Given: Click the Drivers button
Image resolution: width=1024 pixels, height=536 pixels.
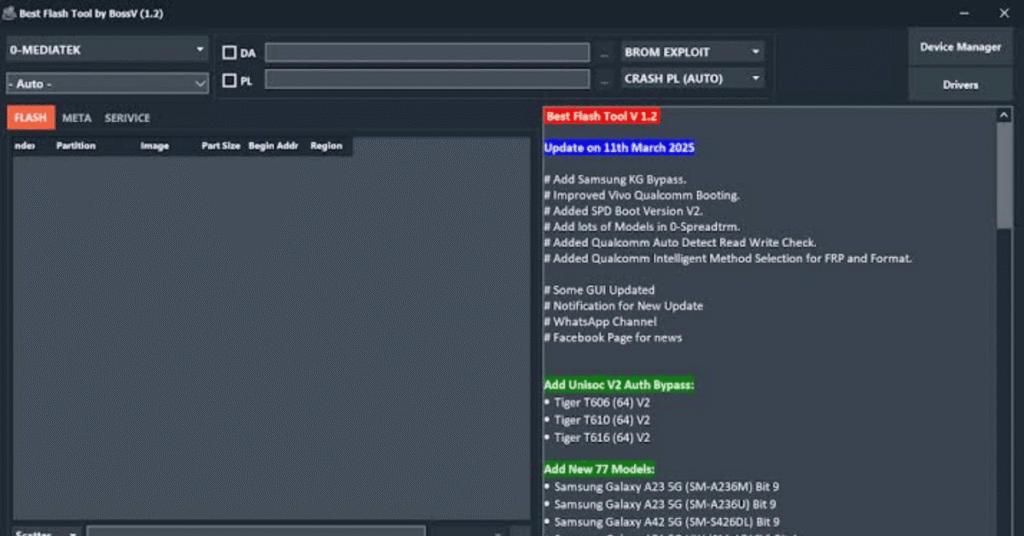Looking at the screenshot, I should tap(960, 85).
